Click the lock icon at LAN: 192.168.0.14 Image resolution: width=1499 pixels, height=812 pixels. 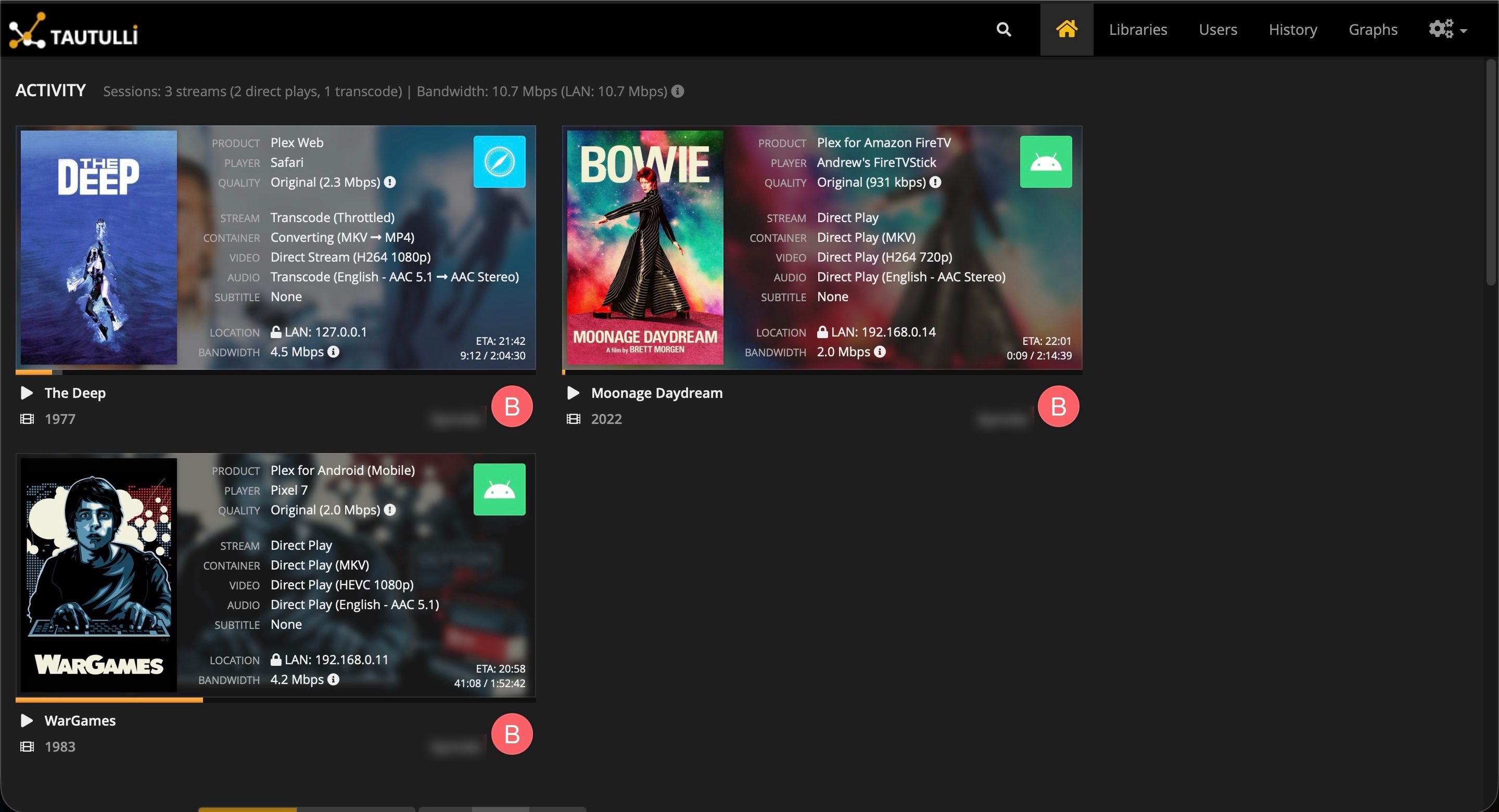[822, 331]
